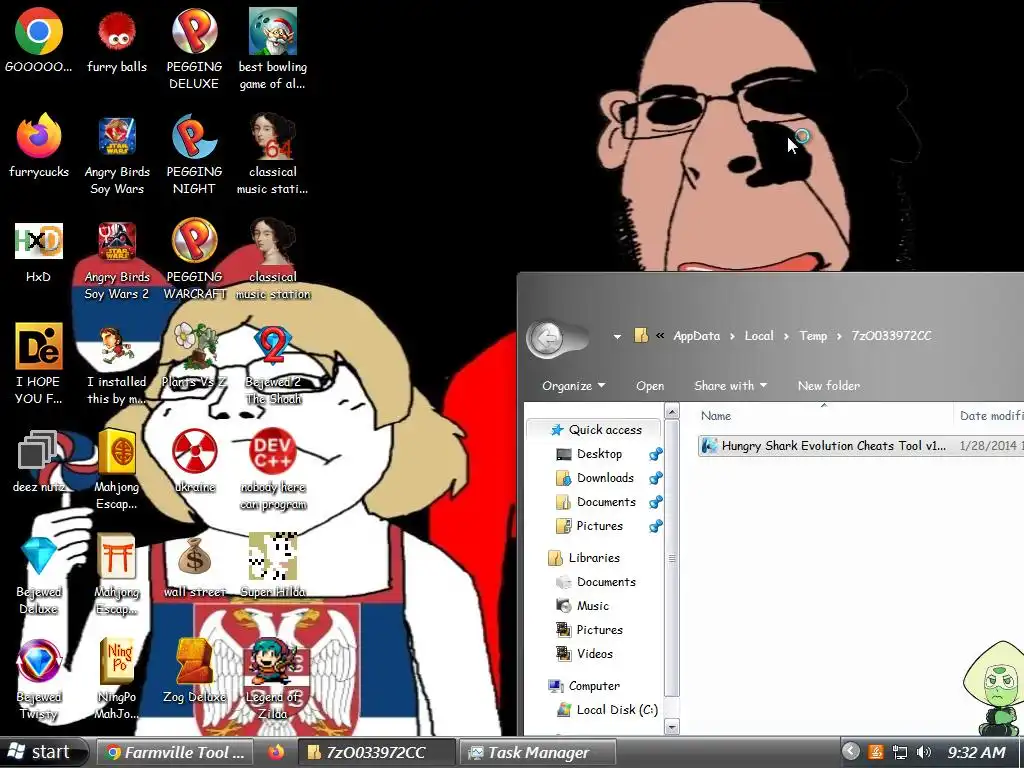Select Videos under Libraries

point(594,654)
